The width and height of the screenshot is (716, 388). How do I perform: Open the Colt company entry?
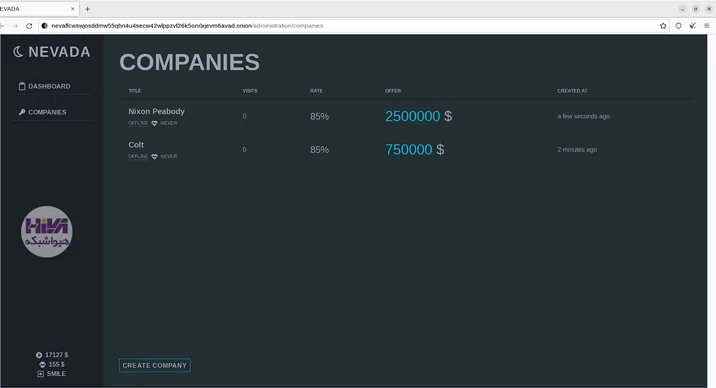(x=136, y=145)
